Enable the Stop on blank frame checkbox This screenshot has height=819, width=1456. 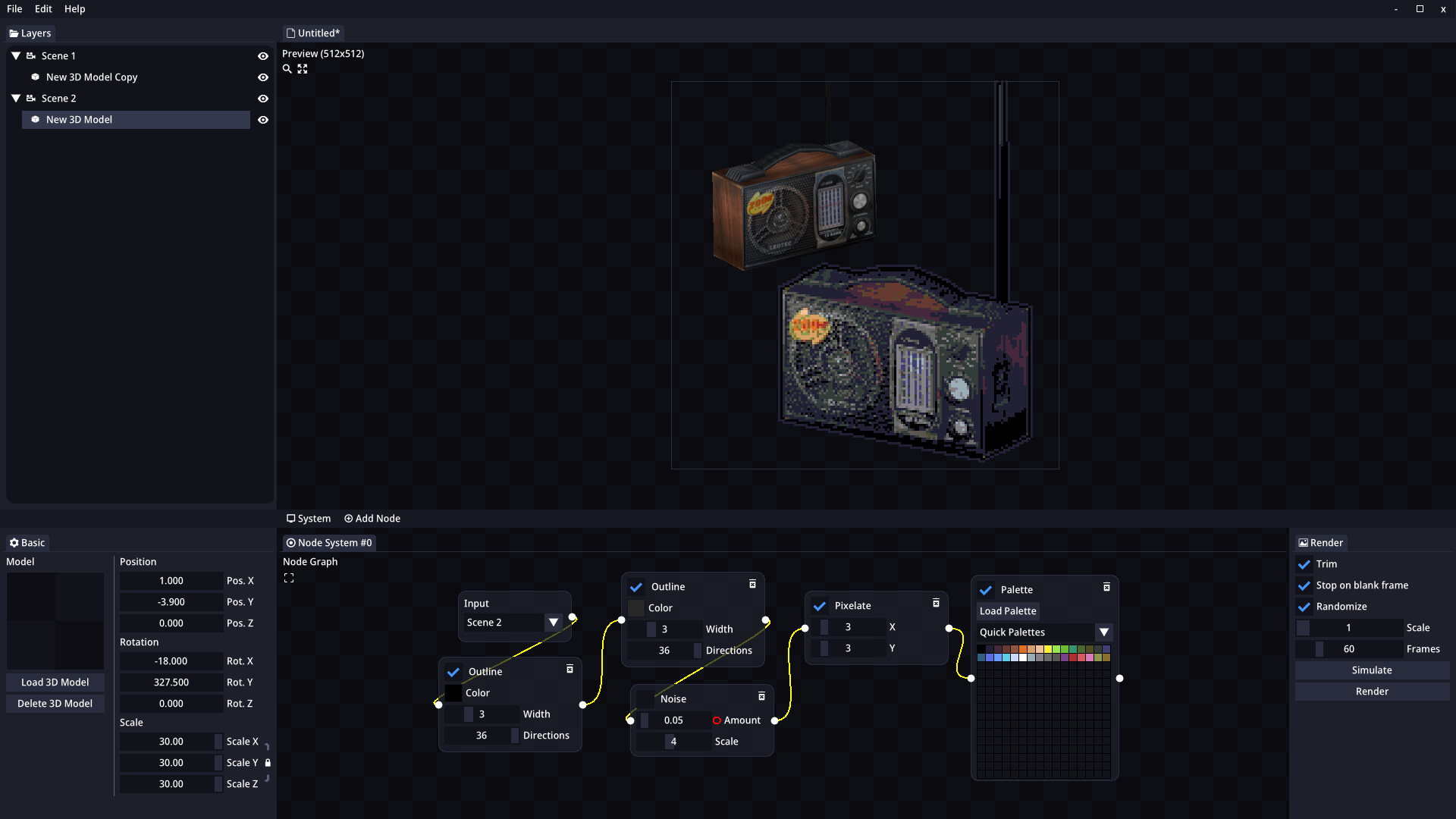(x=1303, y=585)
